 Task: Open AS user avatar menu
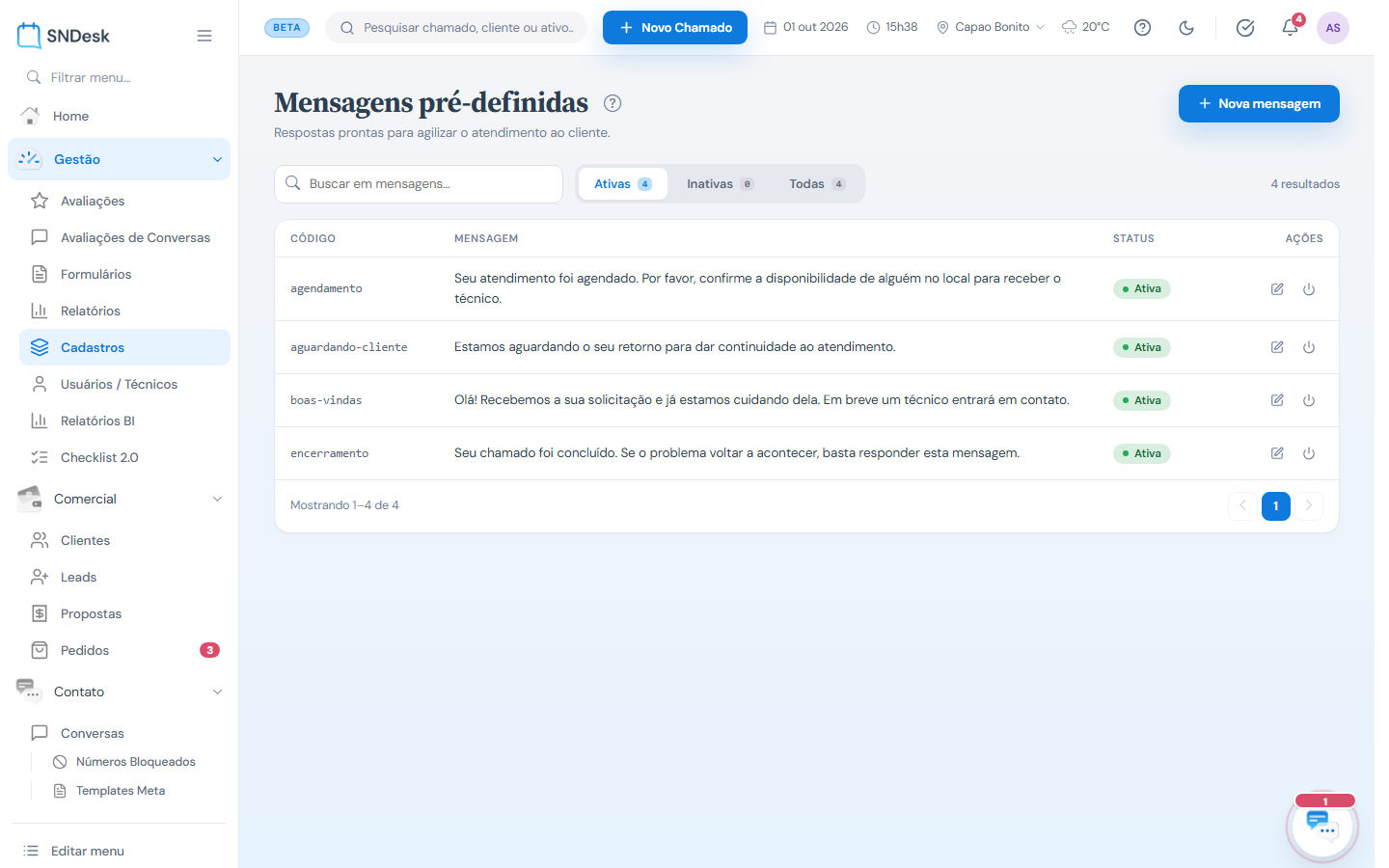pyautogui.click(x=1333, y=28)
